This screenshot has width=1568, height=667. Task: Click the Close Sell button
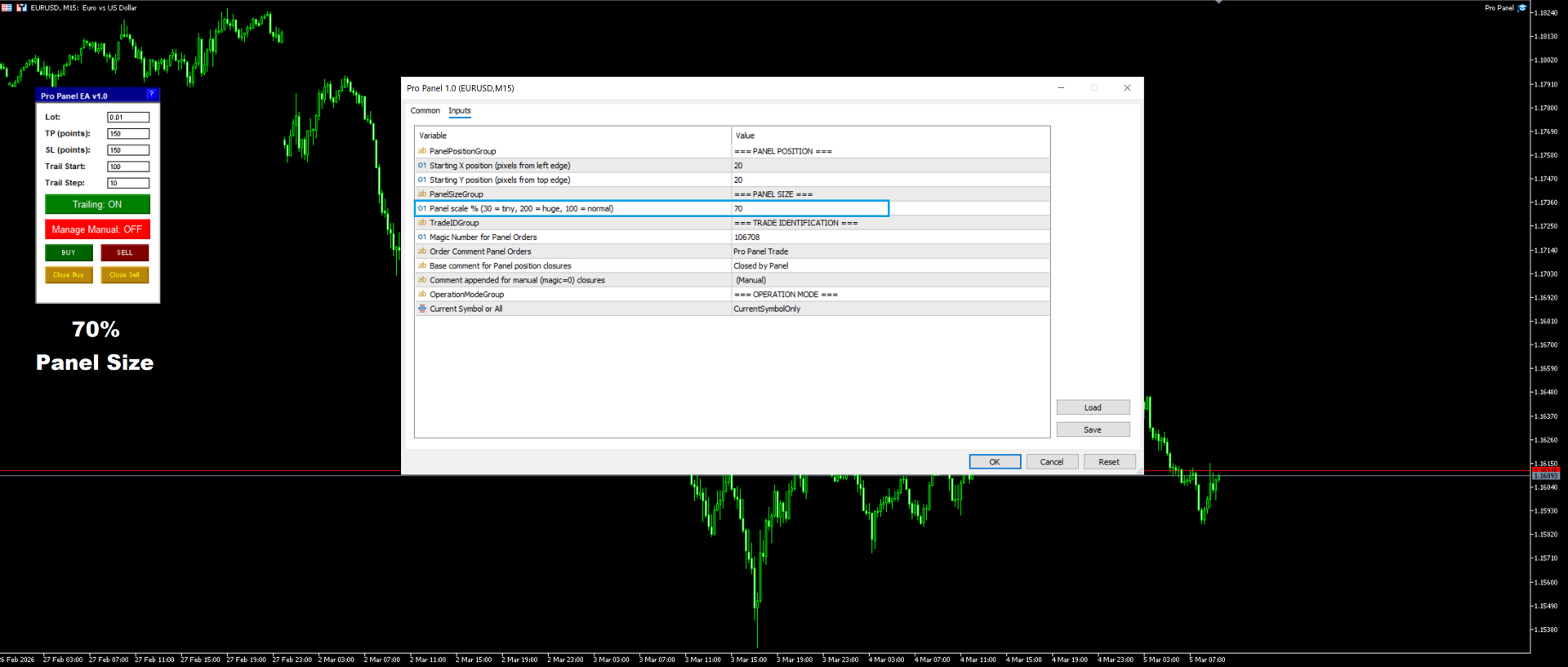coord(125,275)
